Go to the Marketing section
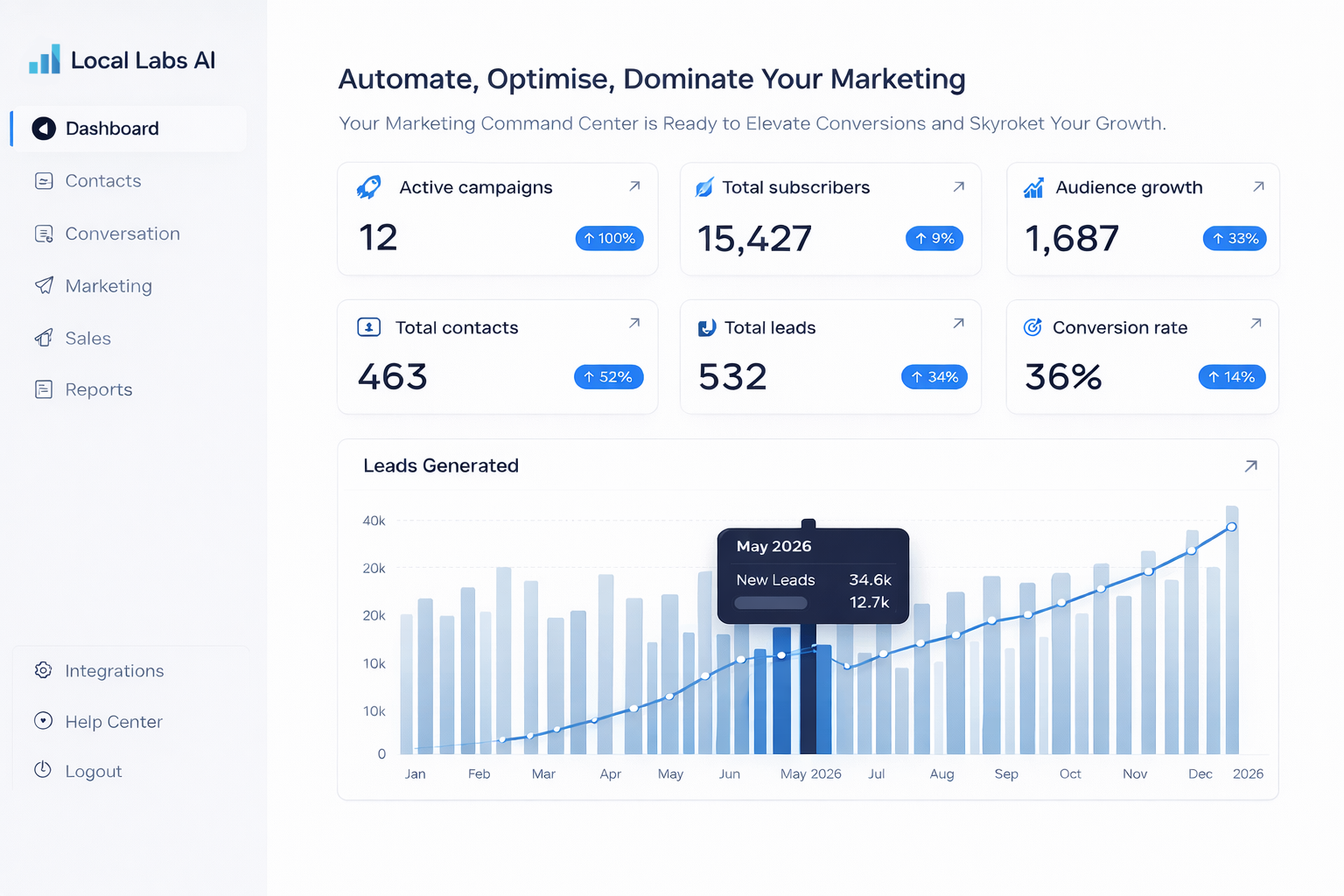This screenshot has width=1344, height=896. pyautogui.click(x=108, y=286)
